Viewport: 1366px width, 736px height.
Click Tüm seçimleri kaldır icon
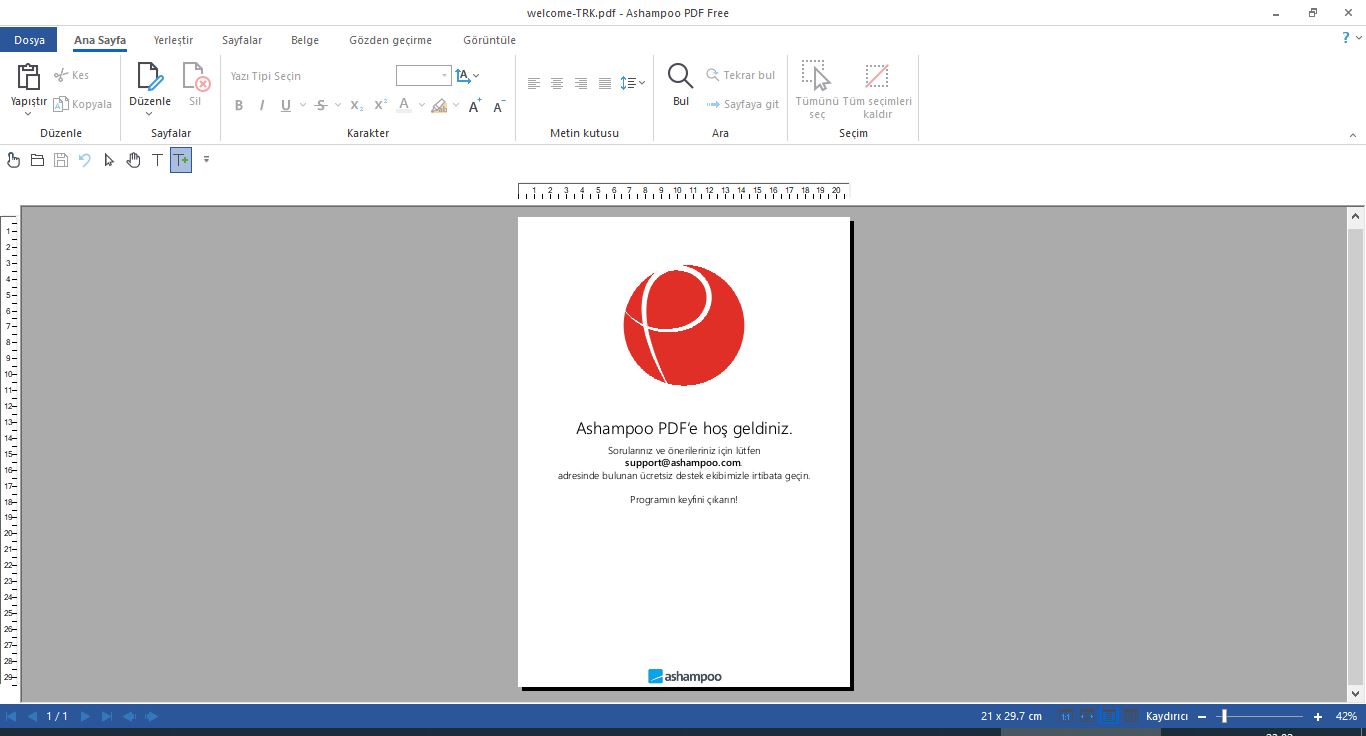click(x=877, y=77)
